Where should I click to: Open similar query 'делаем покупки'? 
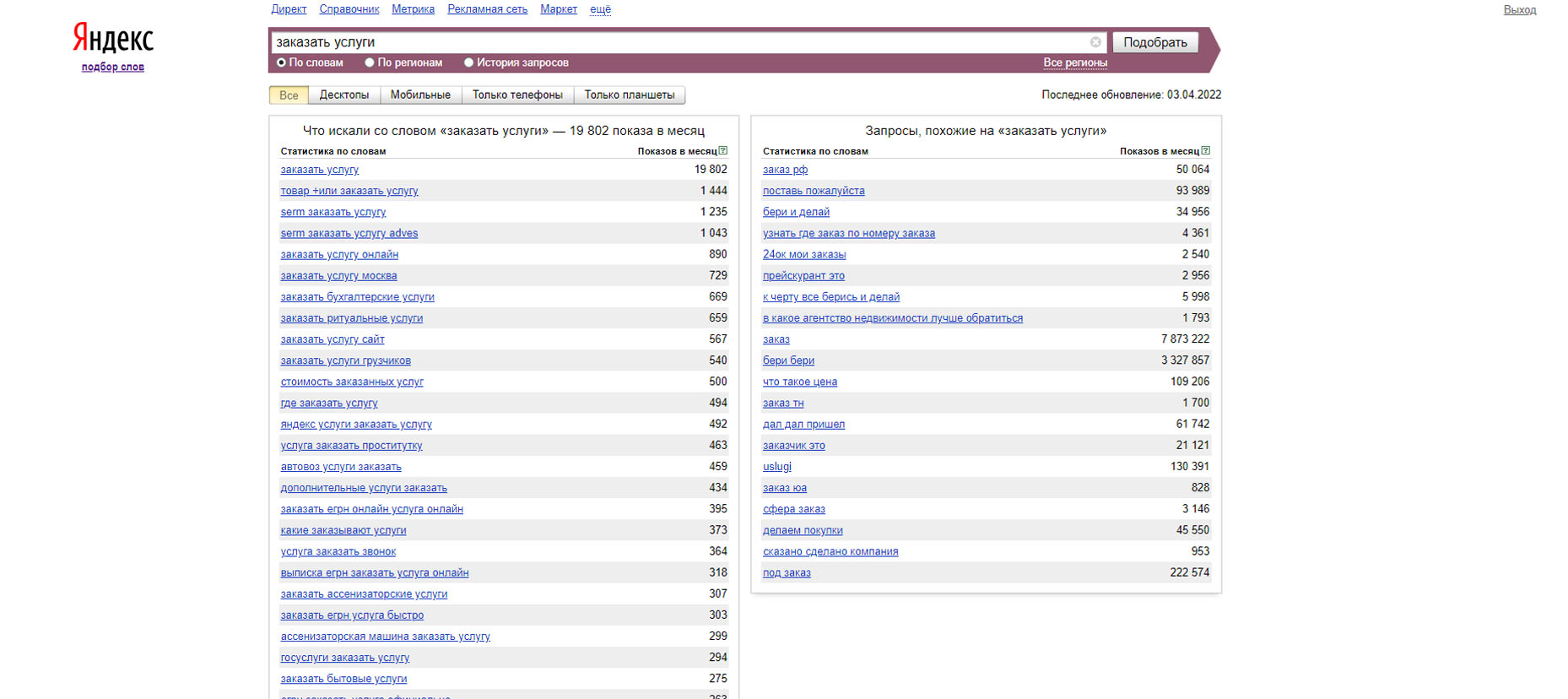(x=803, y=530)
